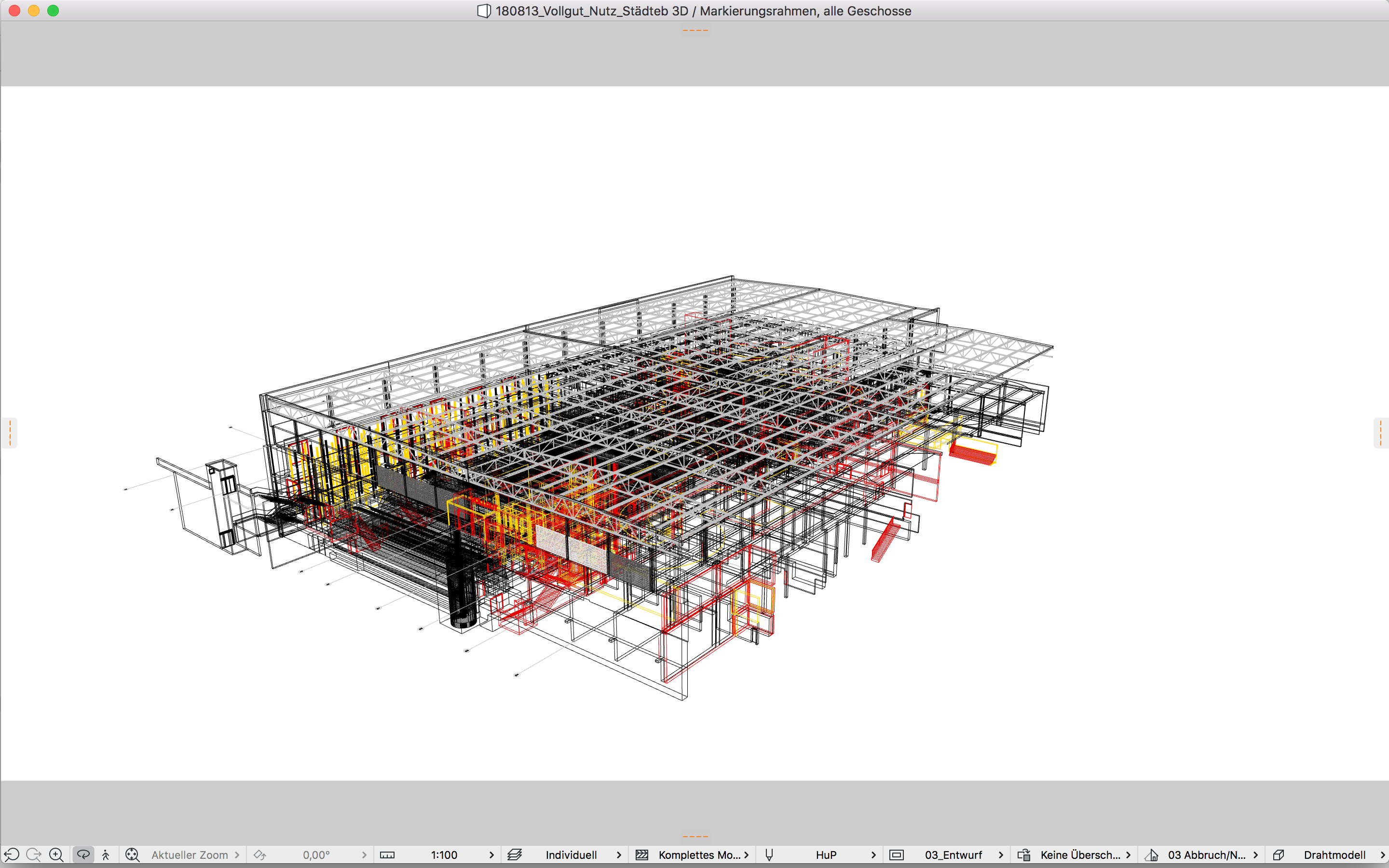Image resolution: width=1389 pixels, height=868 pixels.
Task: Toggle the Explore walk mode icon
Action: (106, 854)
